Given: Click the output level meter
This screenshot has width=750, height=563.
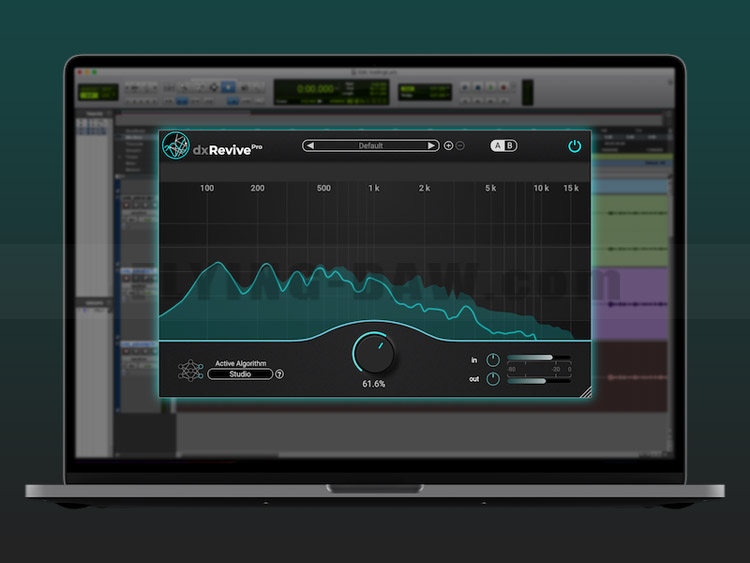Looking at the screenshot, I should tap(539, 381).
